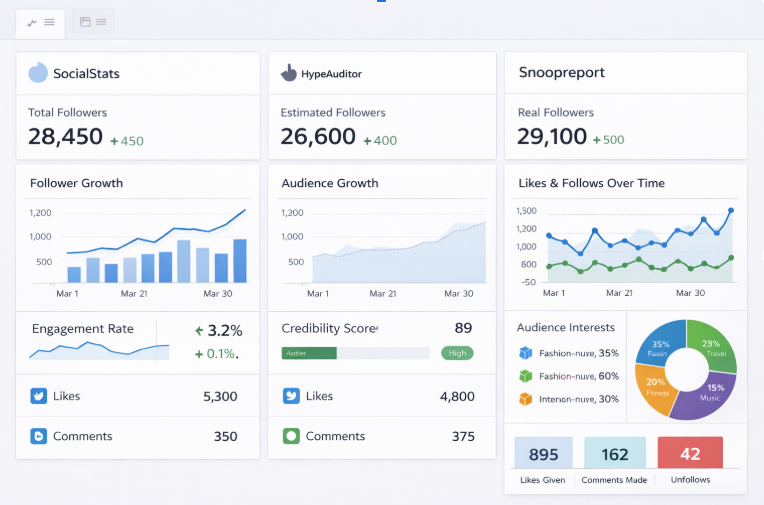
Task: Switch to the window layout view tab
Action: (93, 22)
